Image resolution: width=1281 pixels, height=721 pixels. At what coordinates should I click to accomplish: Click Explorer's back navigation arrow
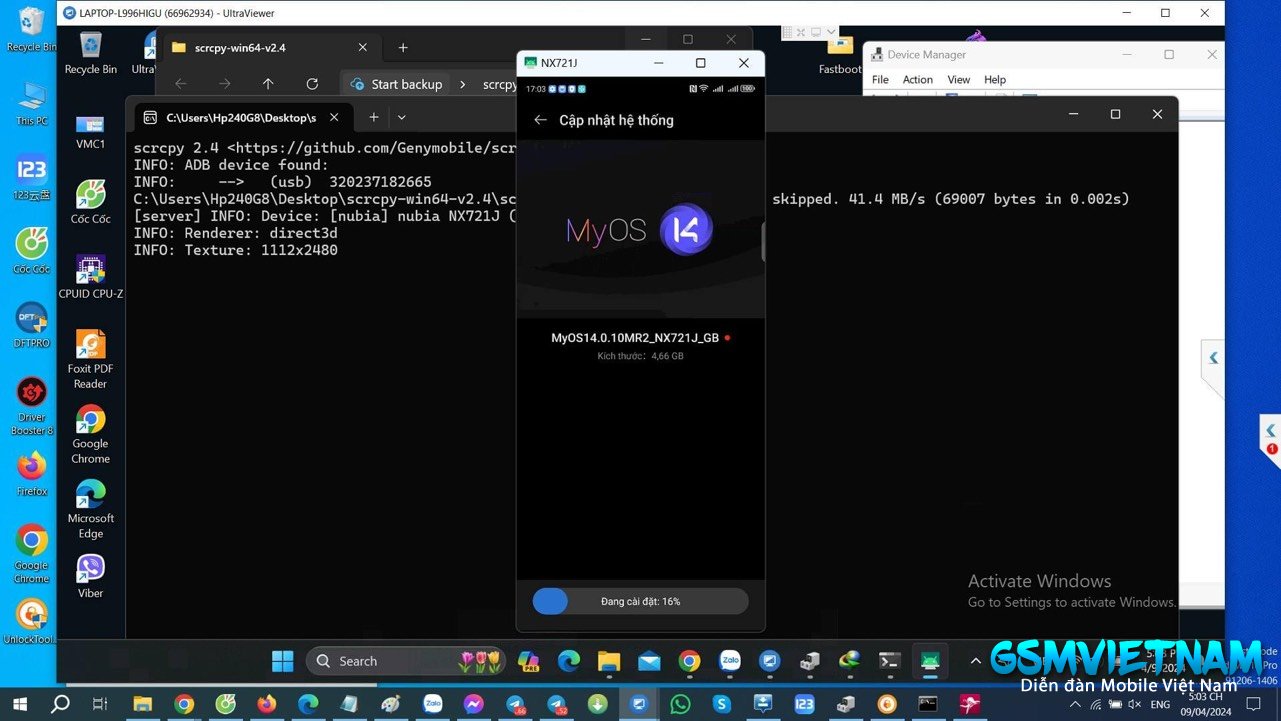181,84
